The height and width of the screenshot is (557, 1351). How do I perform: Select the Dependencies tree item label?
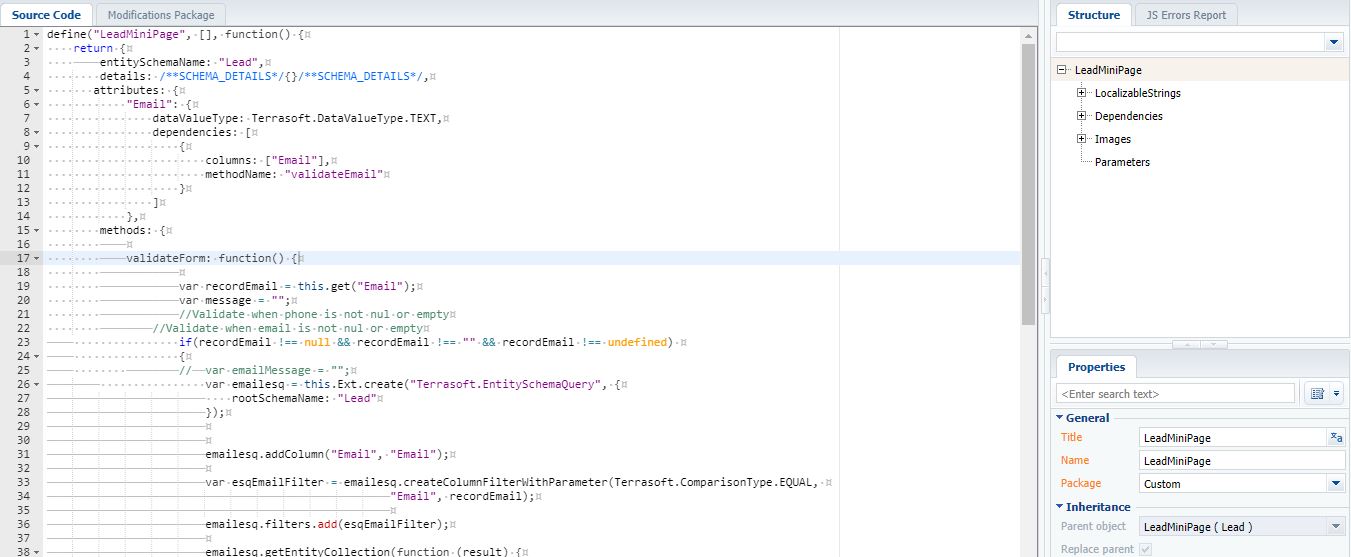point(1128,116)
